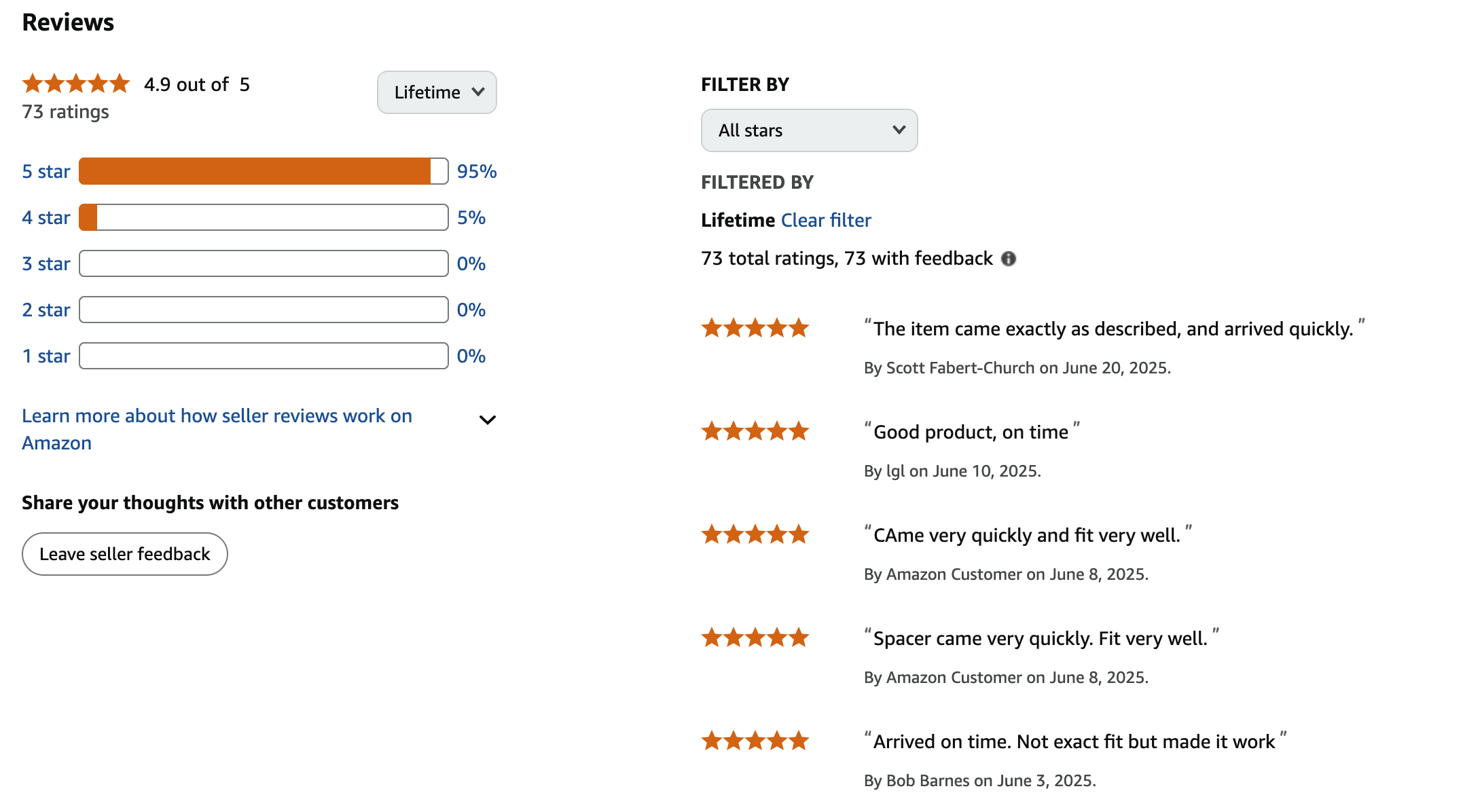The image size is (1482, 812).
Task: Click the stars next to the Spacer review
Action: pyautogui.click(x=755, y=638)
